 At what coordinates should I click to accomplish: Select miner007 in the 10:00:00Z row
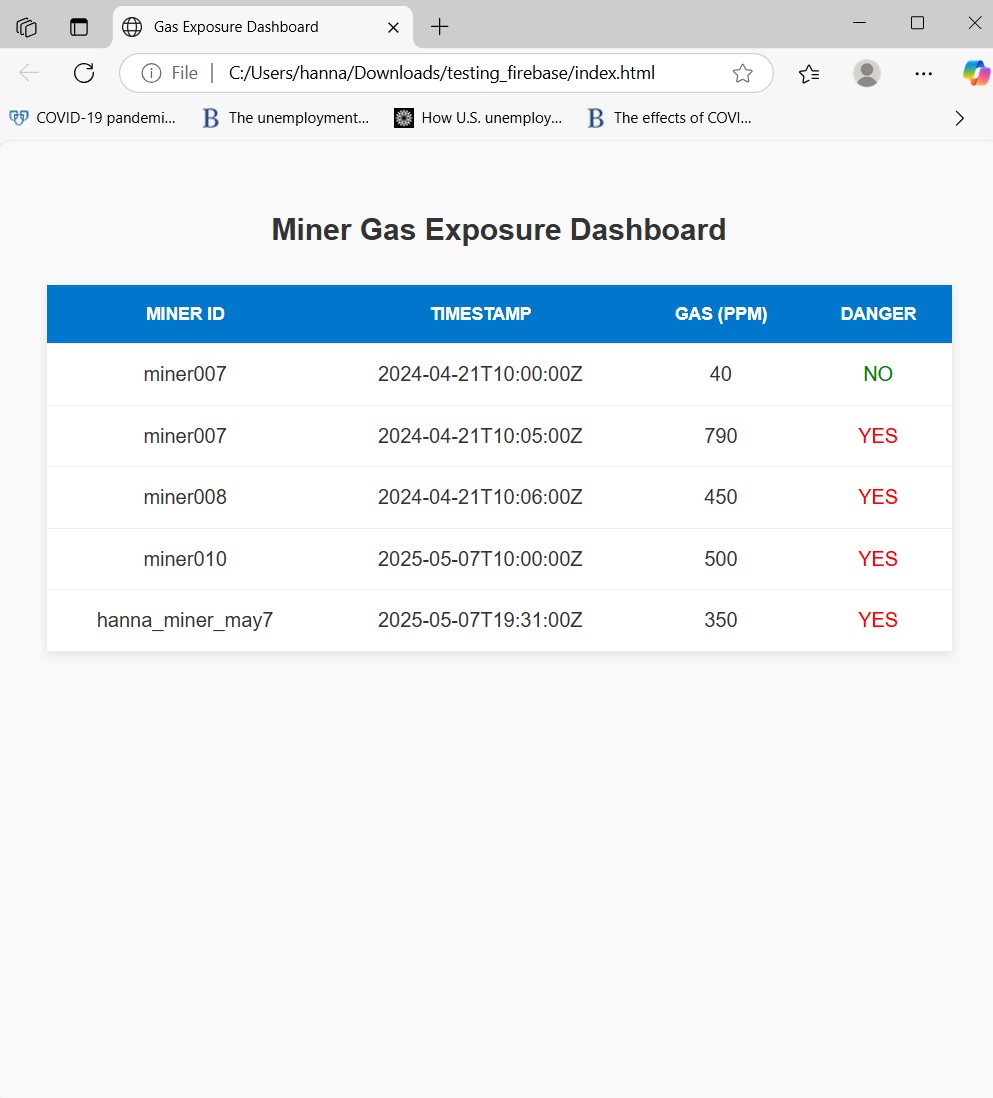click(x=185, y=374)
